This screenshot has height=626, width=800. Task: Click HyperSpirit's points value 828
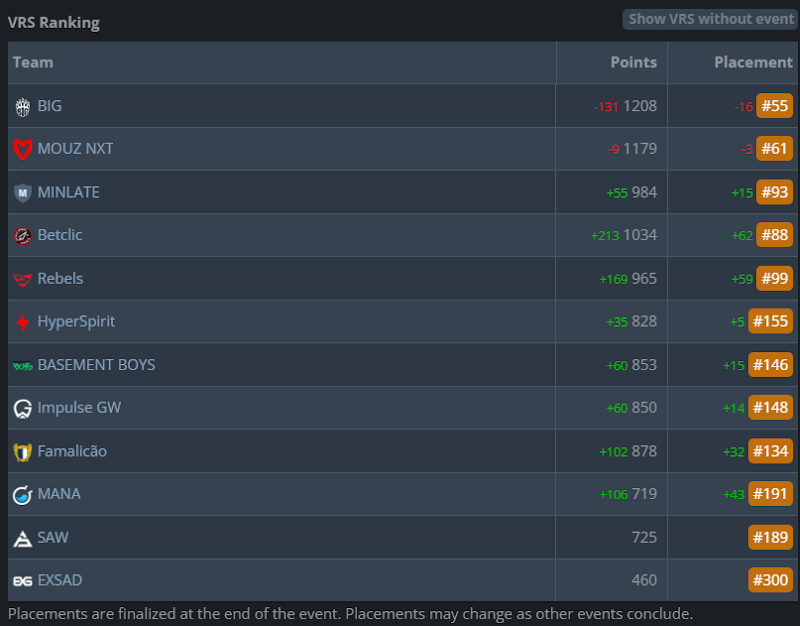coord(644,321)
